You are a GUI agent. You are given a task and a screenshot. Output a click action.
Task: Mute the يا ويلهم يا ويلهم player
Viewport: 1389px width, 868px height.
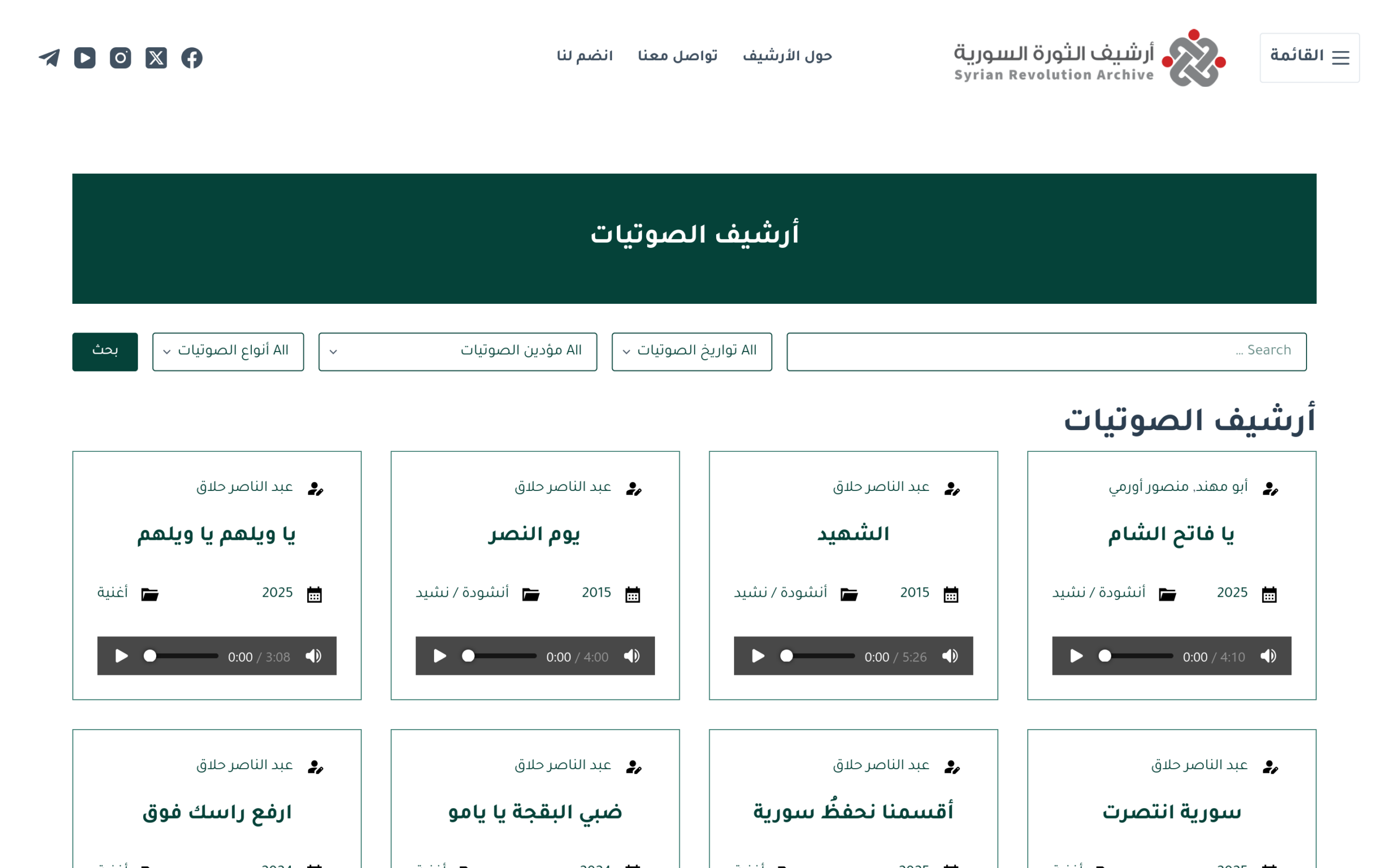coord(314,655)
